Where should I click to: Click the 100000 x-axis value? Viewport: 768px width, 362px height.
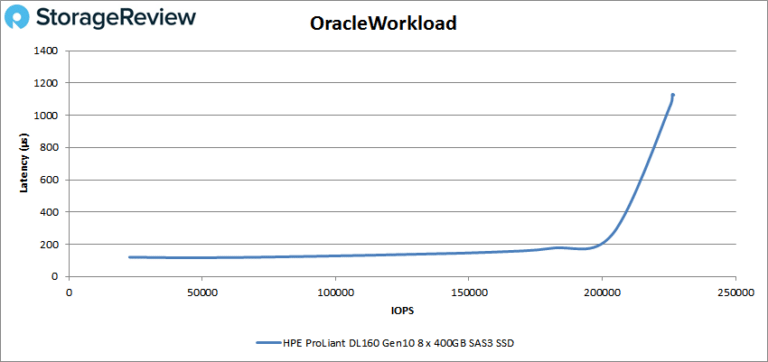(x=335, y=293)
